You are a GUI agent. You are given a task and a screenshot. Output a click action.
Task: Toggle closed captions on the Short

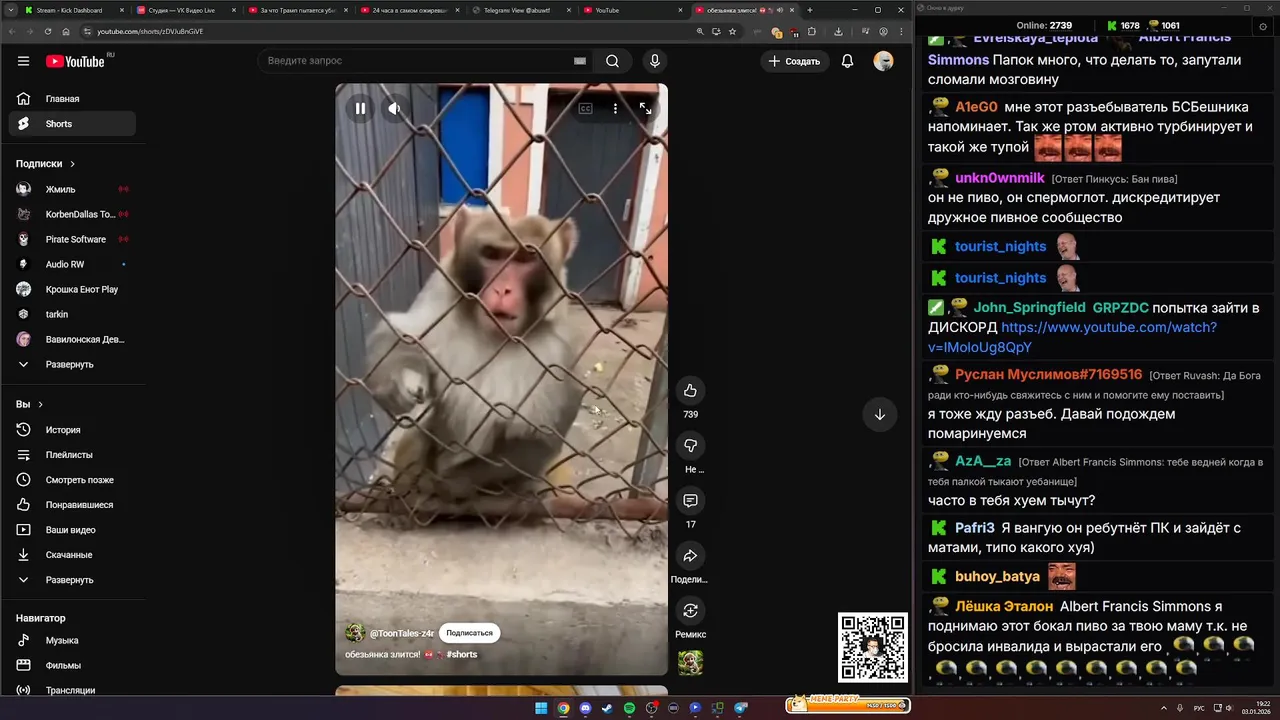[585, 108]
